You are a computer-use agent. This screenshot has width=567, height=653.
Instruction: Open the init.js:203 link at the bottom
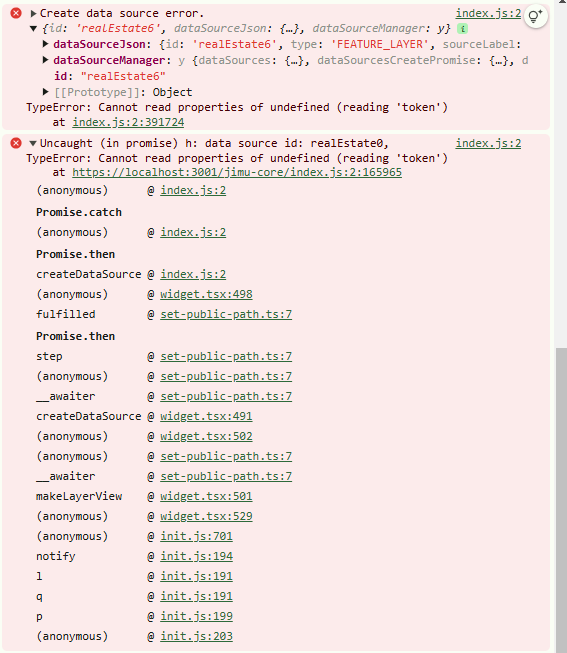point(197,636)
